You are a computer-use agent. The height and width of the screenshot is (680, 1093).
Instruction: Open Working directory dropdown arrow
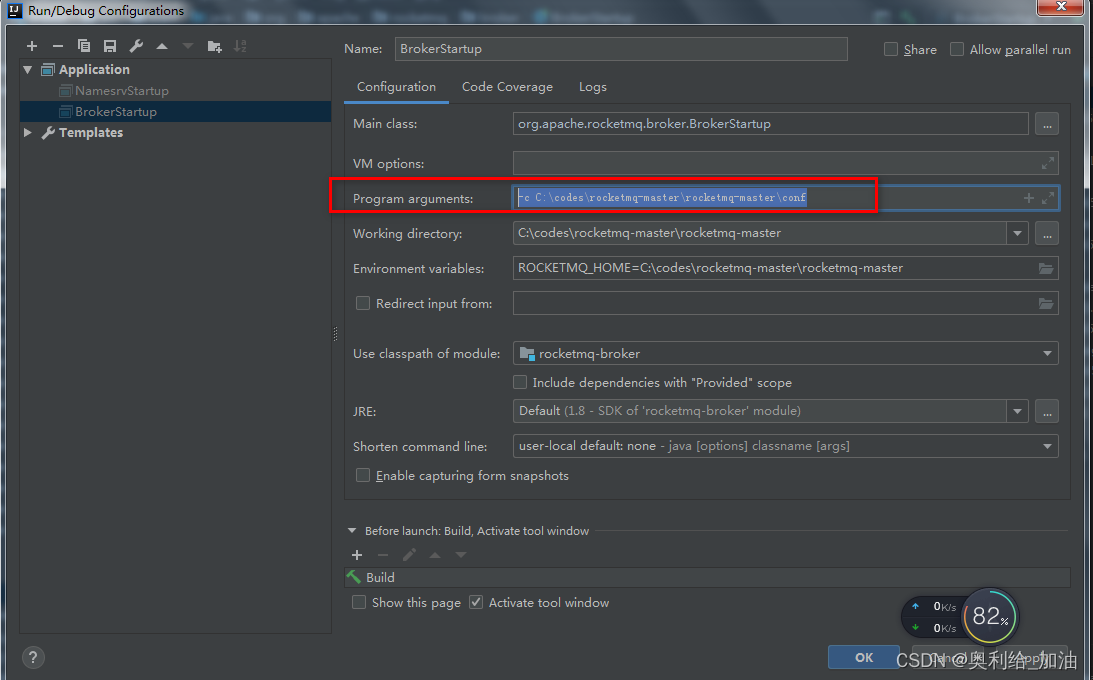click(x=1017, y=233)
